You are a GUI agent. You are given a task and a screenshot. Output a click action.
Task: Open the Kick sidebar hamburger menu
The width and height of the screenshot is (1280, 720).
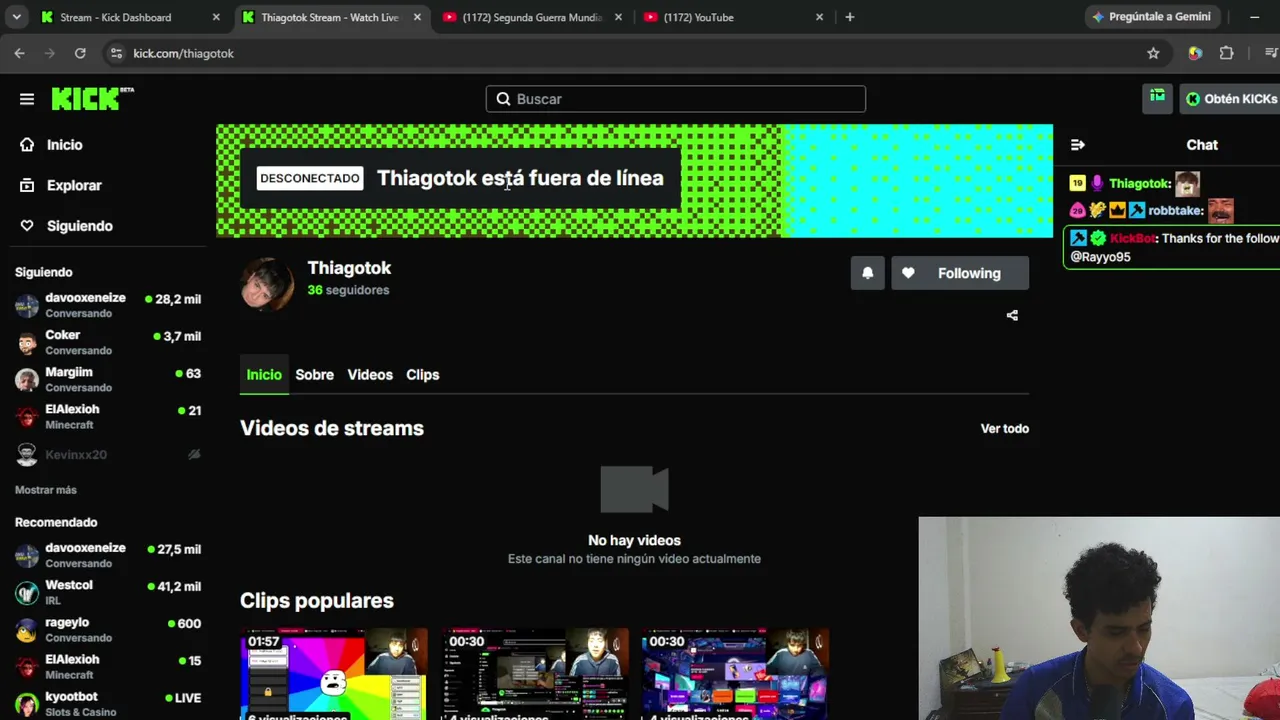27,99
